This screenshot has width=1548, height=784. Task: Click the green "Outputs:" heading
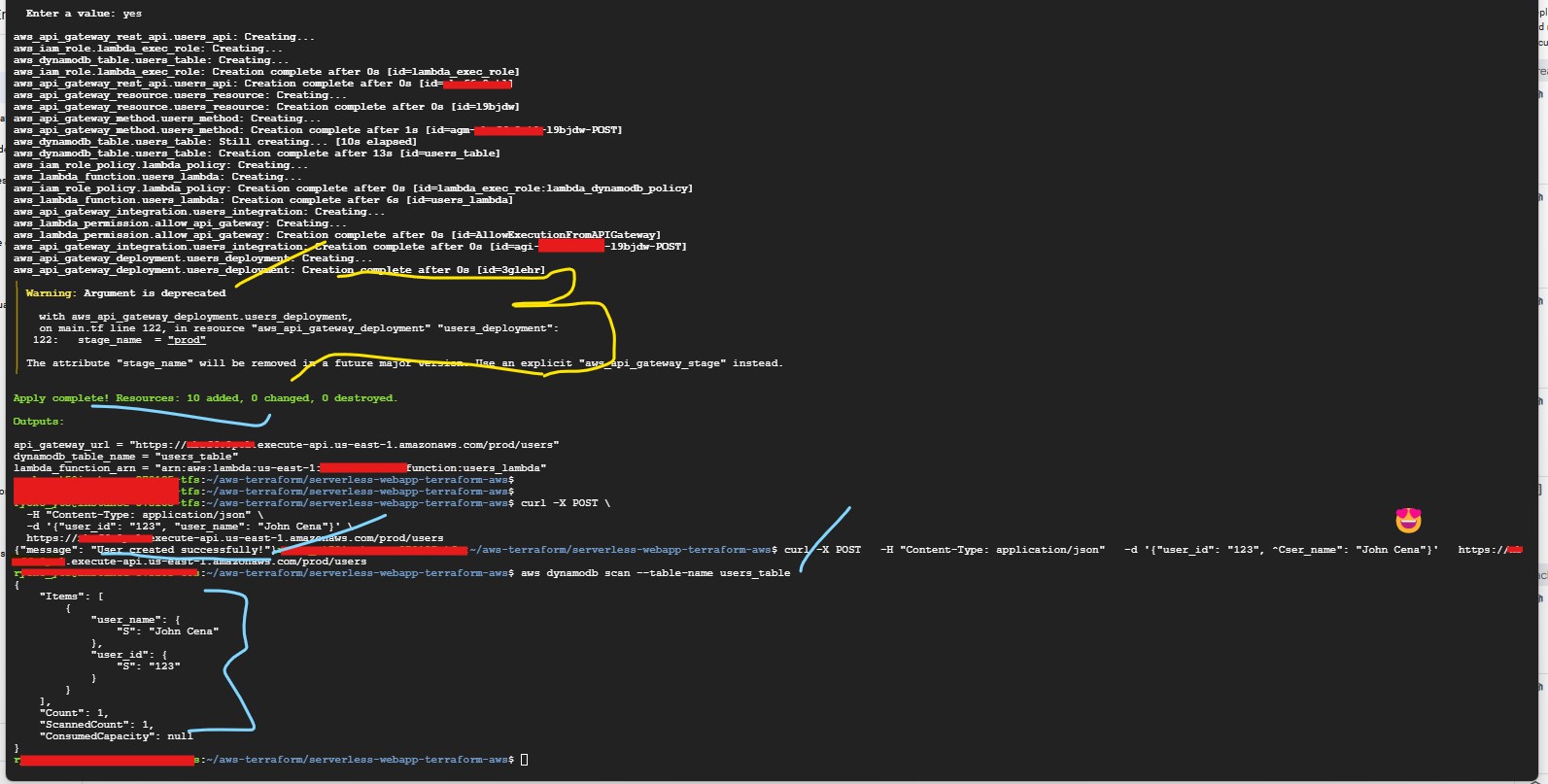pos(39,422)
